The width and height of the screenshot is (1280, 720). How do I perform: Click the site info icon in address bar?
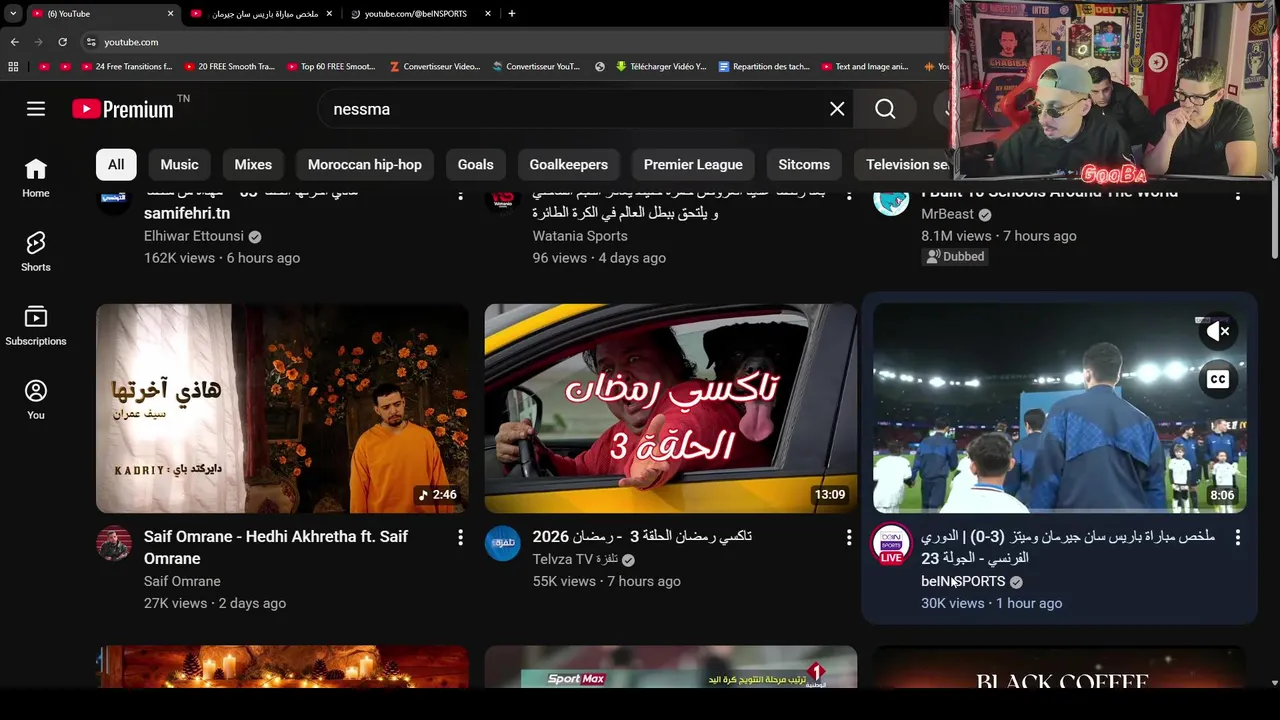click(91, 42)
